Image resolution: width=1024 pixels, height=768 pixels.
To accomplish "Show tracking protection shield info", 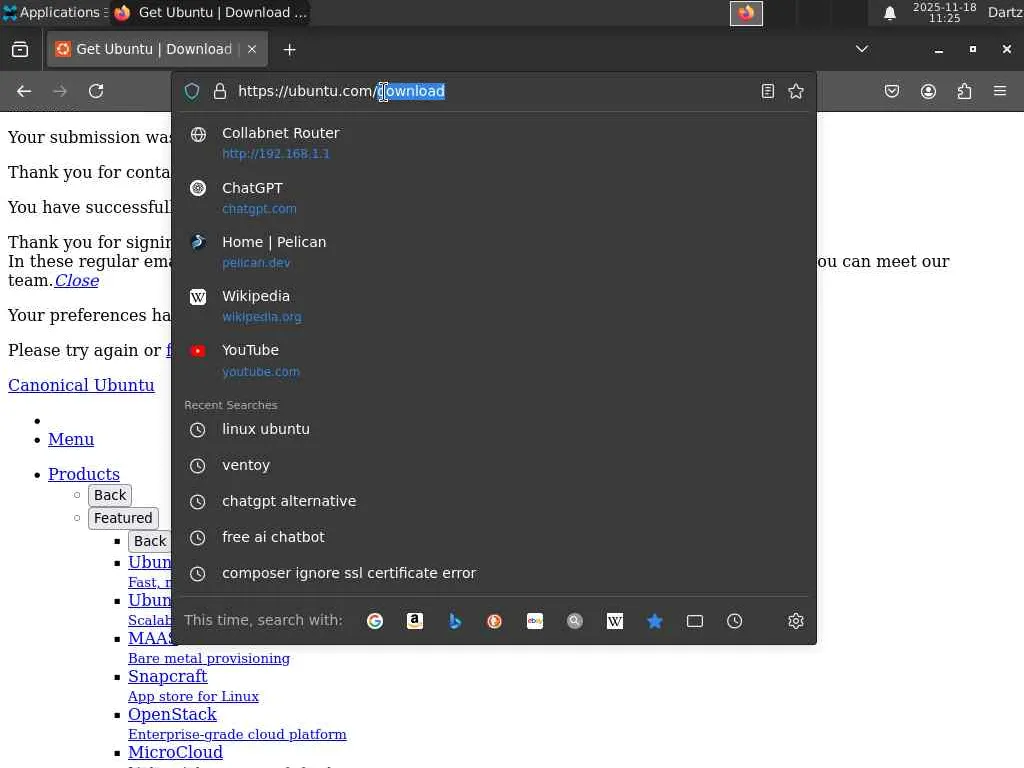I will 192,91.
